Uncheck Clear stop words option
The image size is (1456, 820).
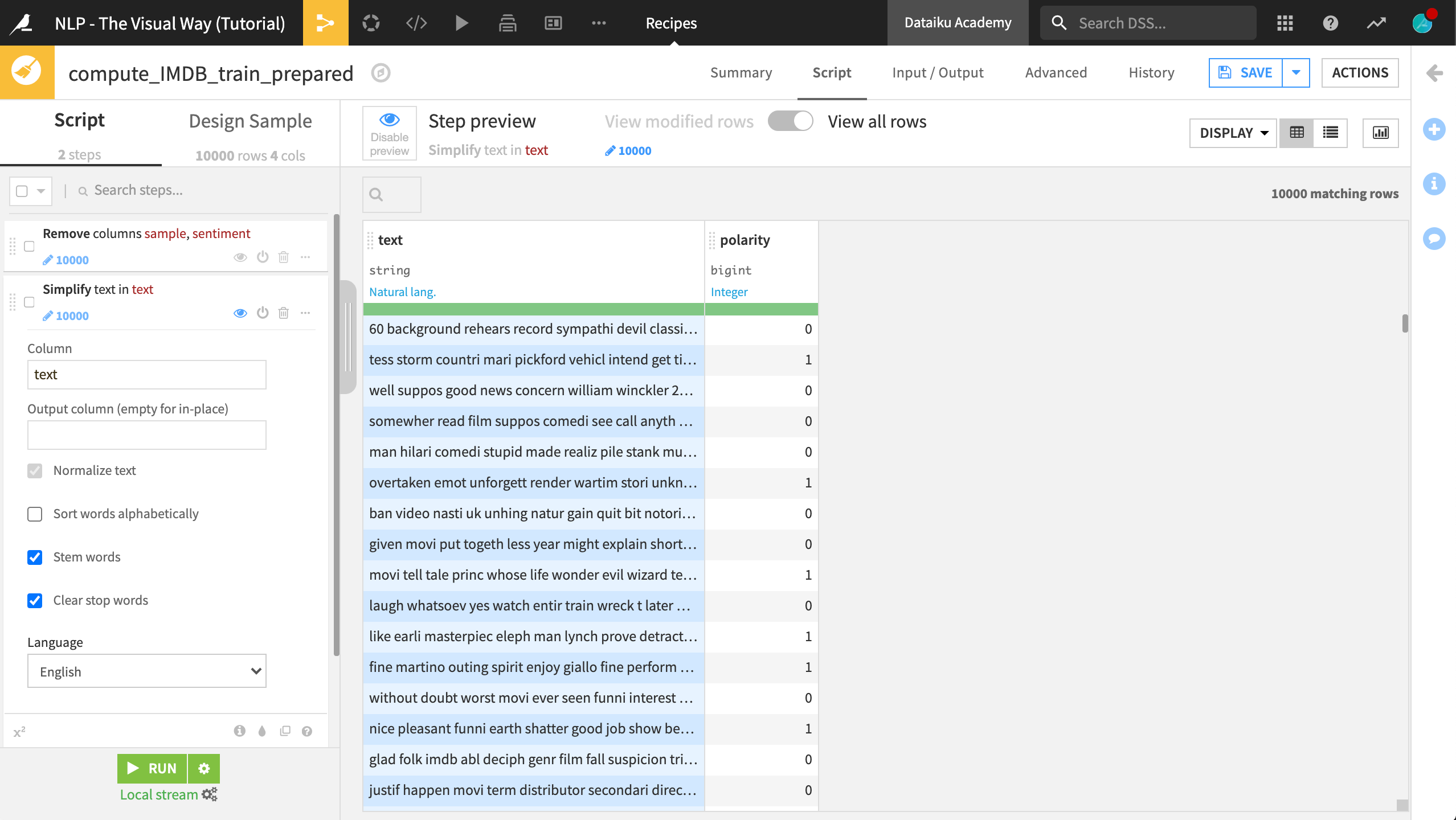35,601
